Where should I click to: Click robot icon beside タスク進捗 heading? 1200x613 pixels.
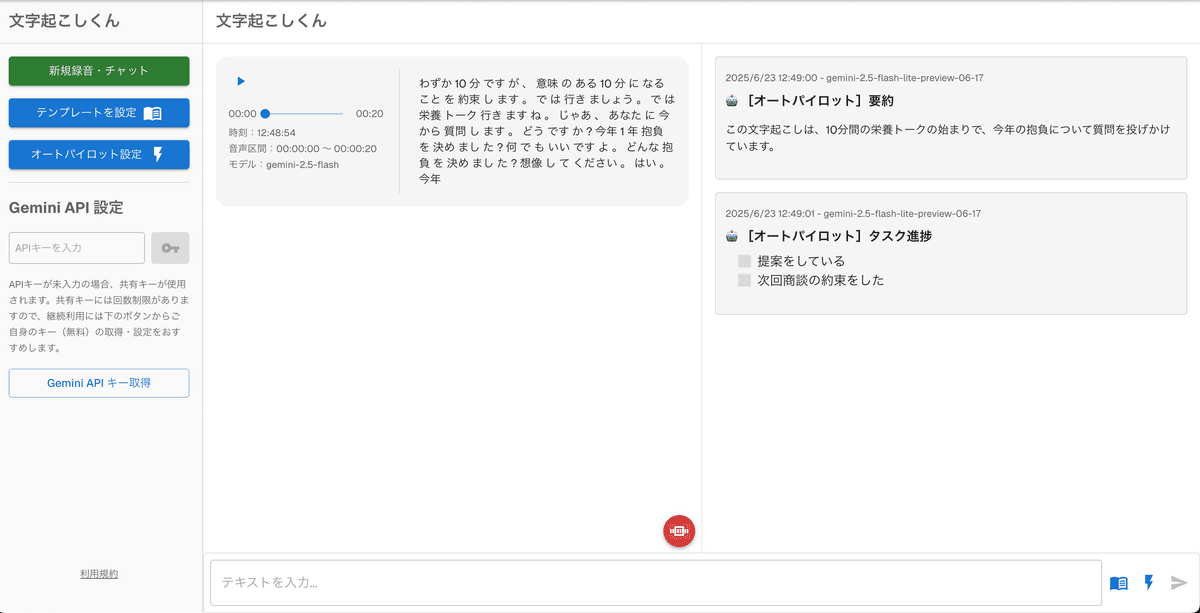732,236
